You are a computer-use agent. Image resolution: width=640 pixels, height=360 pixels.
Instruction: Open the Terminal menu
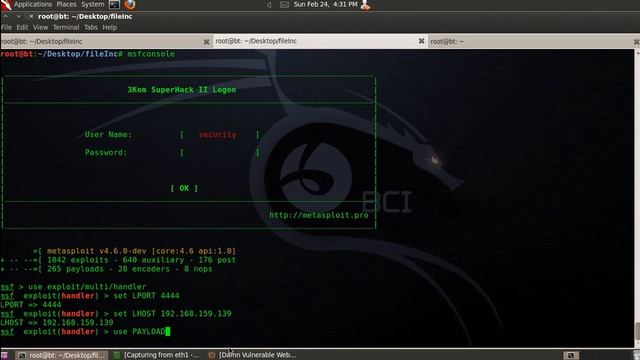(66, 27)
